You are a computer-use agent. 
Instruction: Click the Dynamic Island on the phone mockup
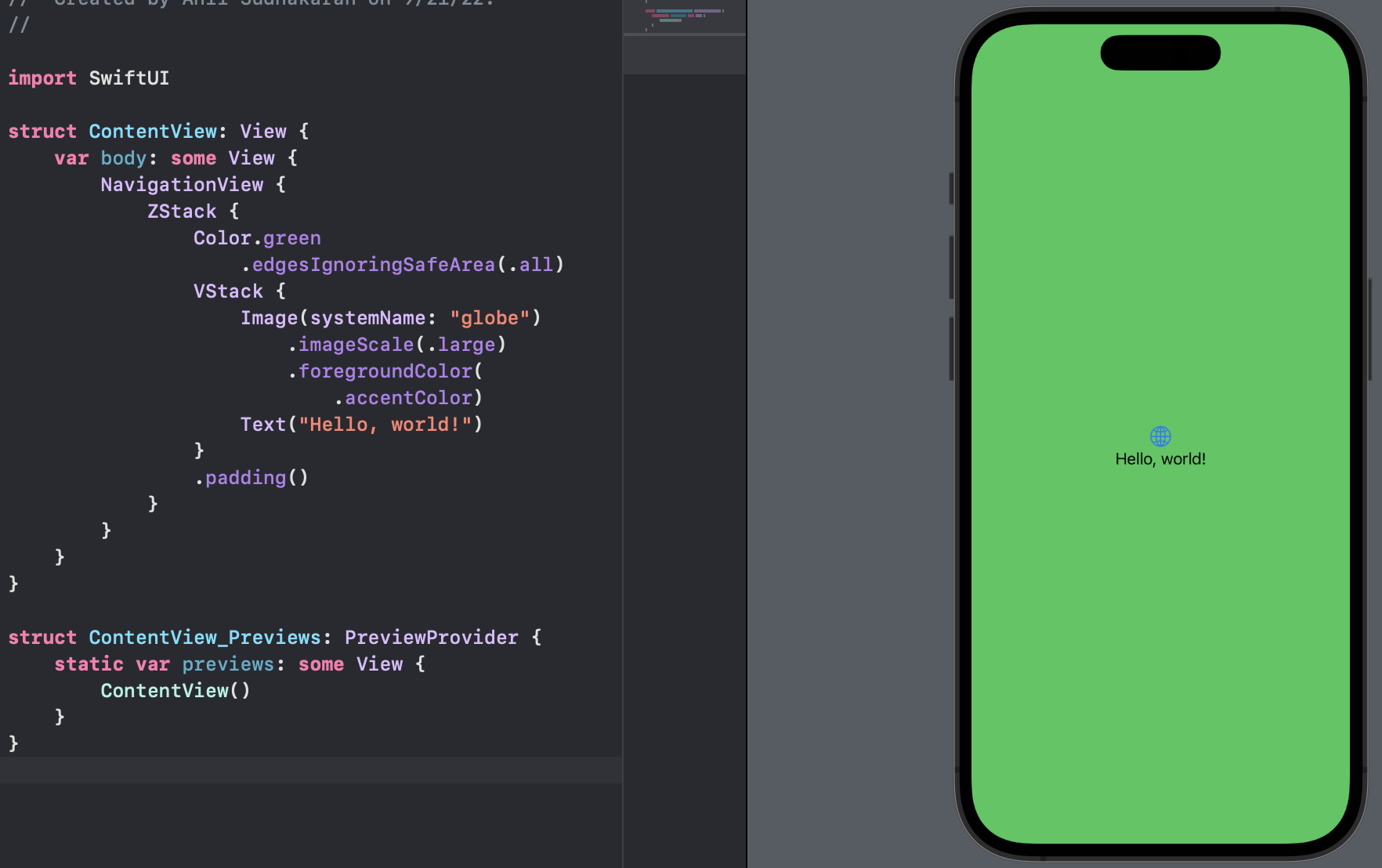pyautogui.click(x=1160, y=53)
